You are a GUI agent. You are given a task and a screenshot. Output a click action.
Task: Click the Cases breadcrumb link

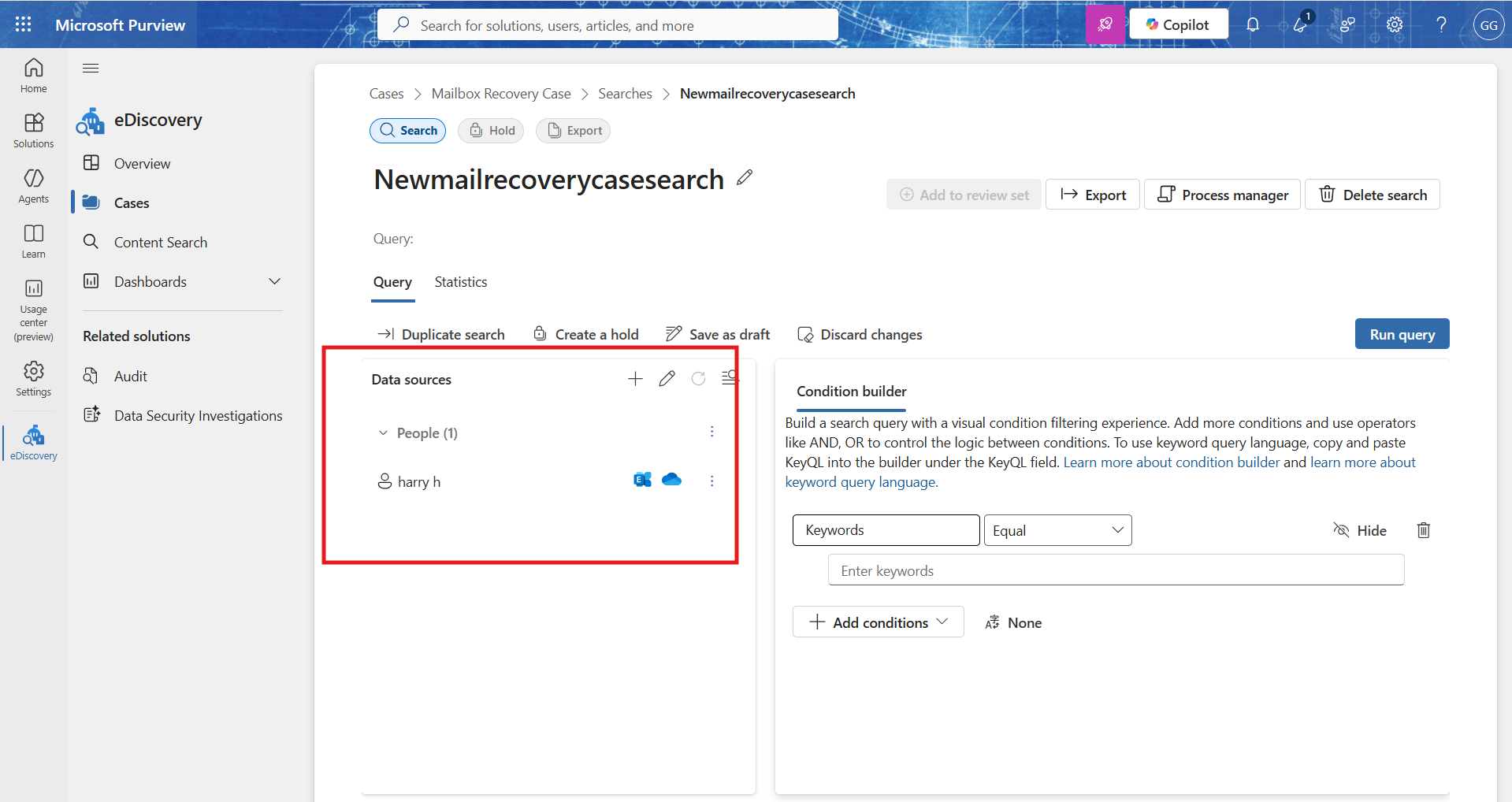(386, 93)
